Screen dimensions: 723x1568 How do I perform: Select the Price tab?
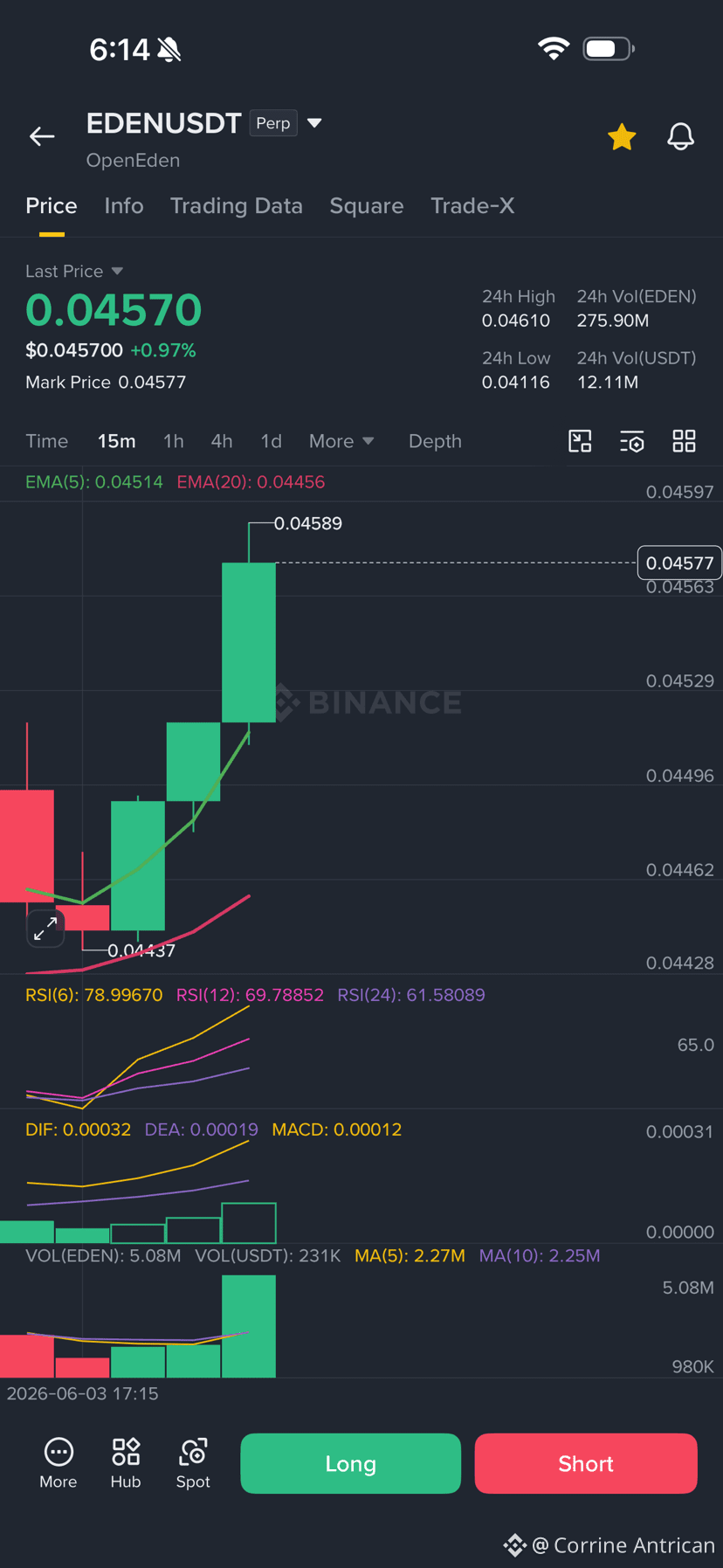(x=52, y=206)
